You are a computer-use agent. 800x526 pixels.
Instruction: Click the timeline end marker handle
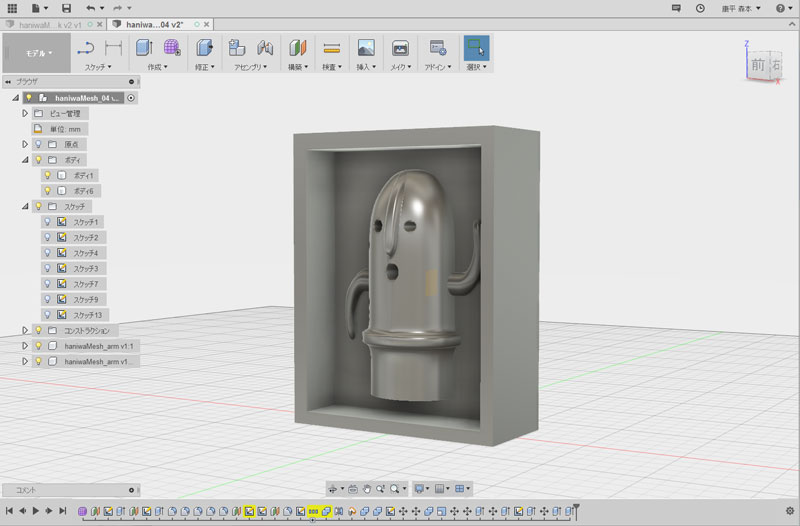click(x=576, y=510)
